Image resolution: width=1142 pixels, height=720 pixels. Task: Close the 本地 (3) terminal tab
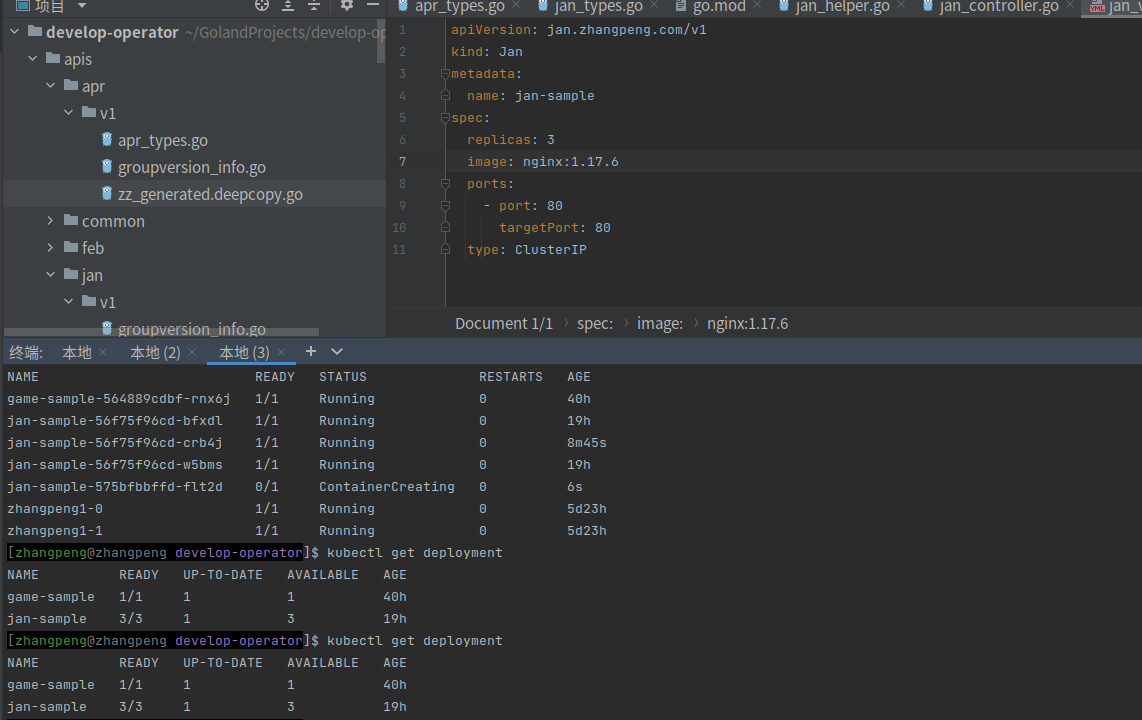(281, 352)
